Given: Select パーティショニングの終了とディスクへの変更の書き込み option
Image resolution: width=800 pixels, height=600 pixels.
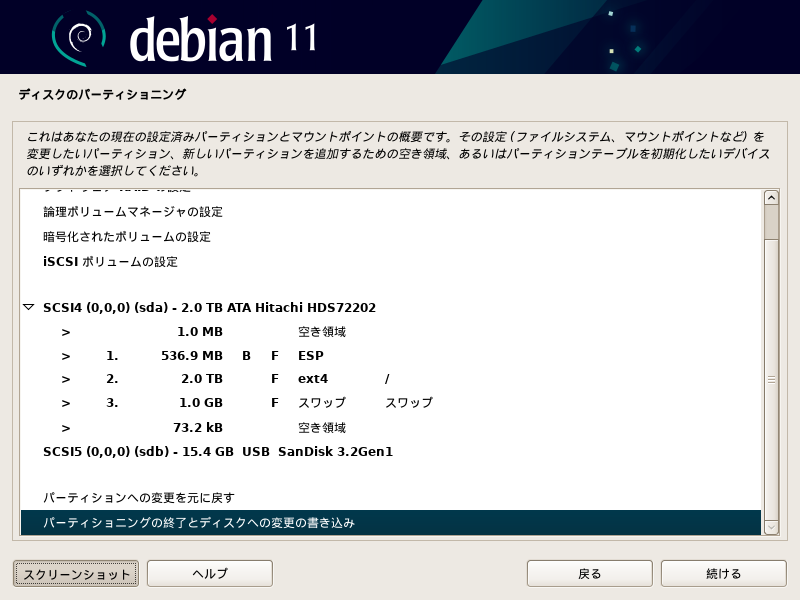Looking at the screenshot, I should (x=391, y=522).
